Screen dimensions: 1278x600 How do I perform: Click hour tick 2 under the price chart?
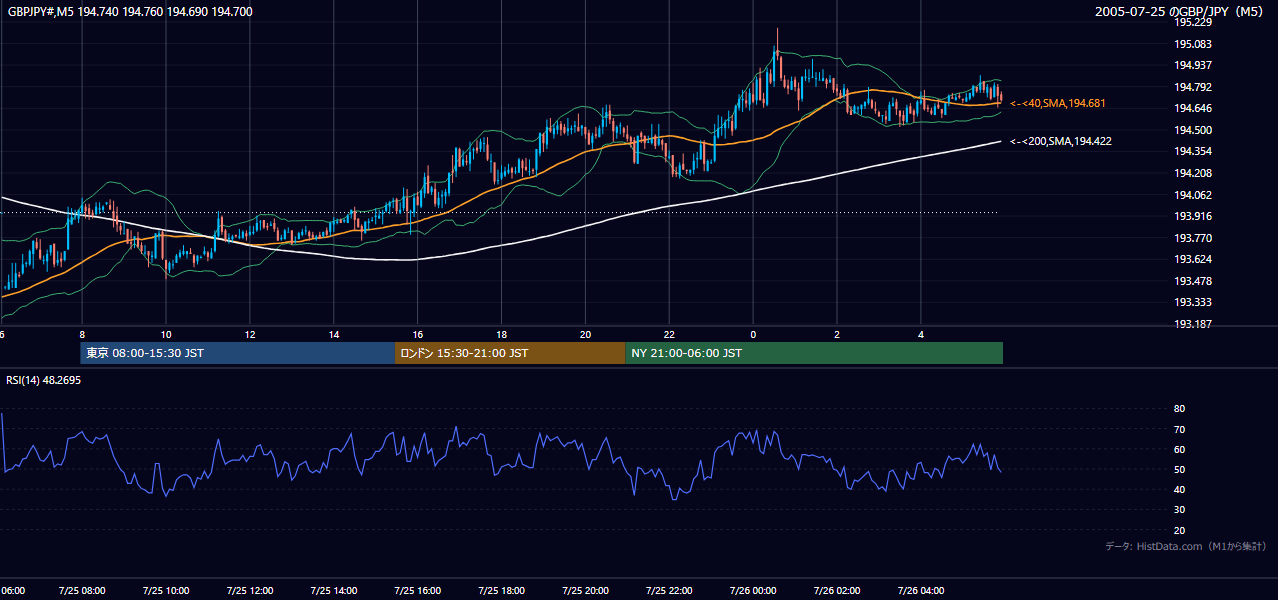838,335
